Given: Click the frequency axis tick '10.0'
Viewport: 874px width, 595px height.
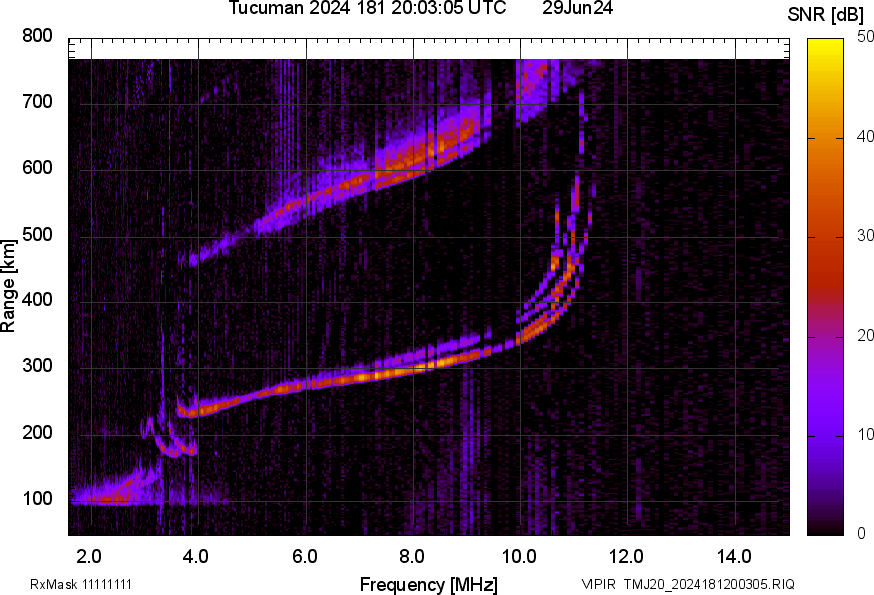Looking at the screenshot, I should 519,557.
